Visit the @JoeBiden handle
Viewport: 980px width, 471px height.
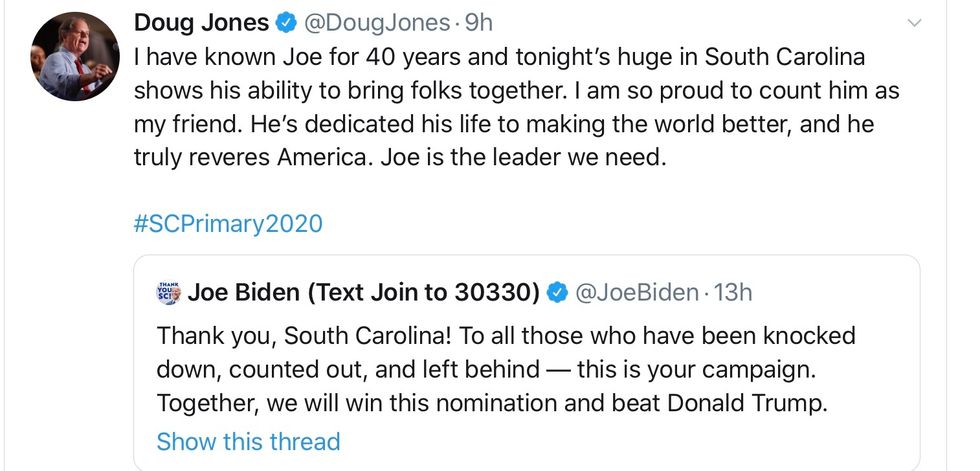click(x=636, y=292)
